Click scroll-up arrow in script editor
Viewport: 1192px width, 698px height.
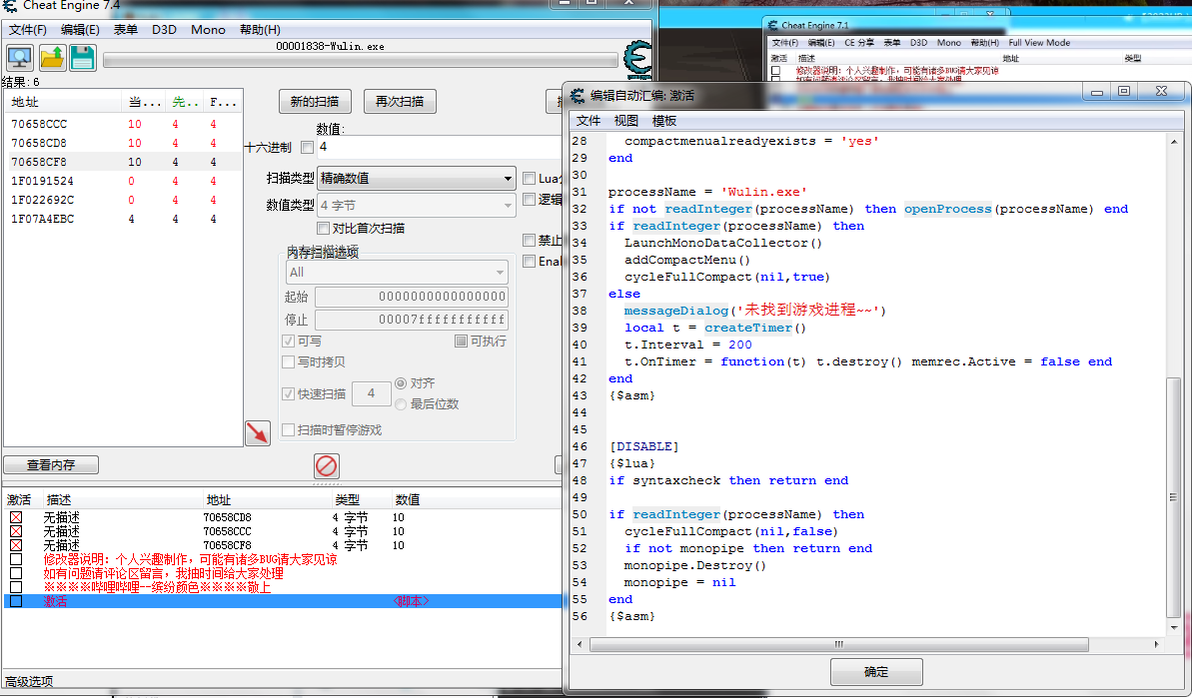click(1174, 141)
